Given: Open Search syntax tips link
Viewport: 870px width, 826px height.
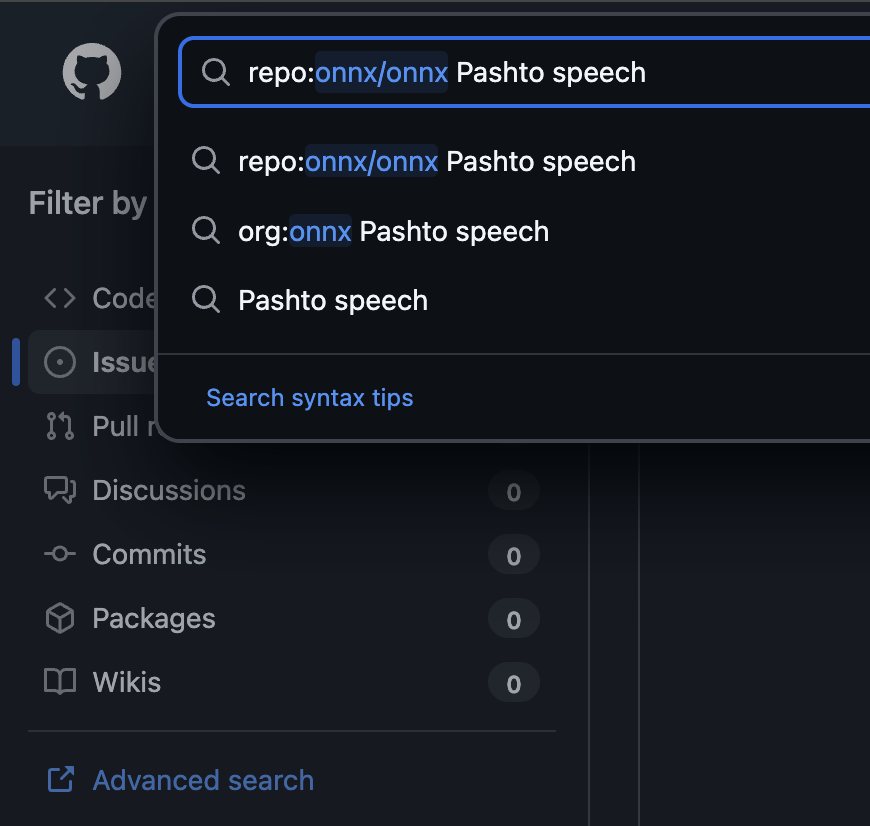Looking at the screenshot, I should pyautogui.click(x=309, y=398).
